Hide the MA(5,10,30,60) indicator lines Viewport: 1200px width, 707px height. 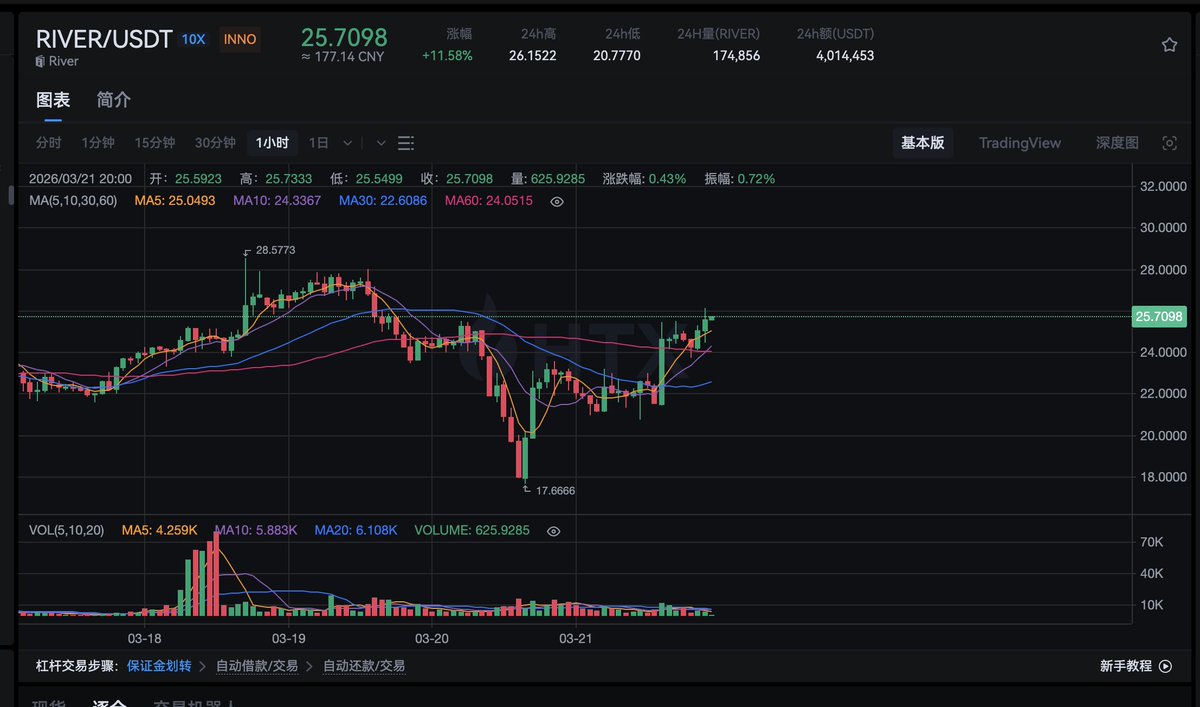click(557, 201)
